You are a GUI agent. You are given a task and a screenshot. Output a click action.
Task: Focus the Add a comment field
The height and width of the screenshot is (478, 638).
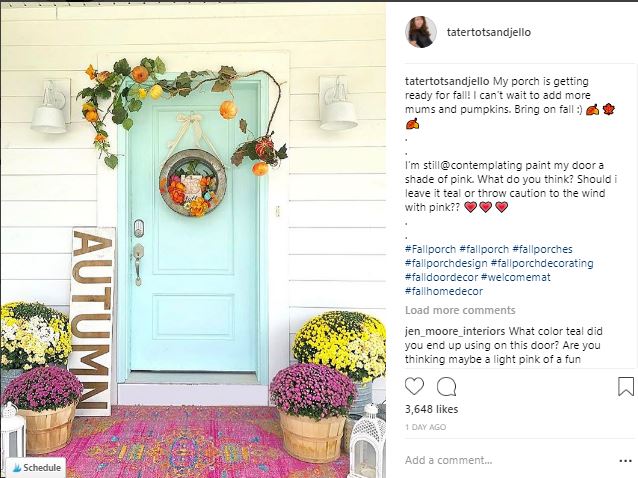(508, 461)
